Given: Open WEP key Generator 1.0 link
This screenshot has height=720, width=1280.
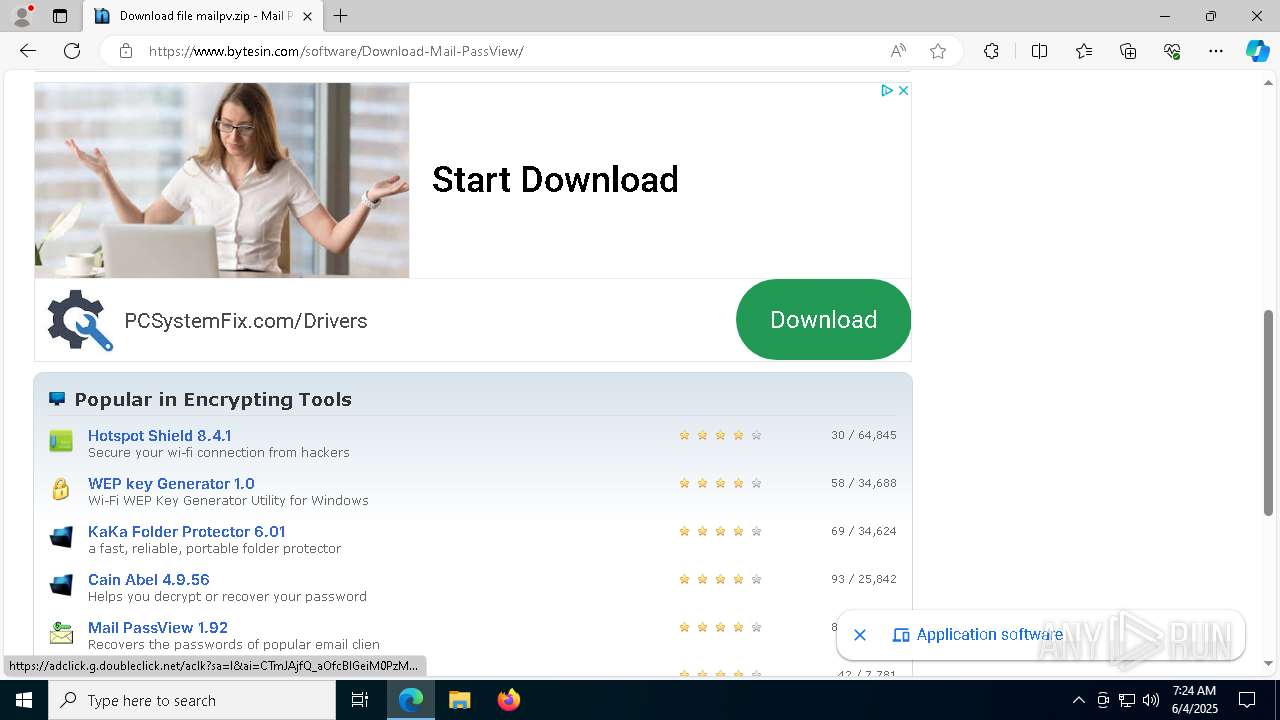Looking at the screenshot, I should 171,483.
